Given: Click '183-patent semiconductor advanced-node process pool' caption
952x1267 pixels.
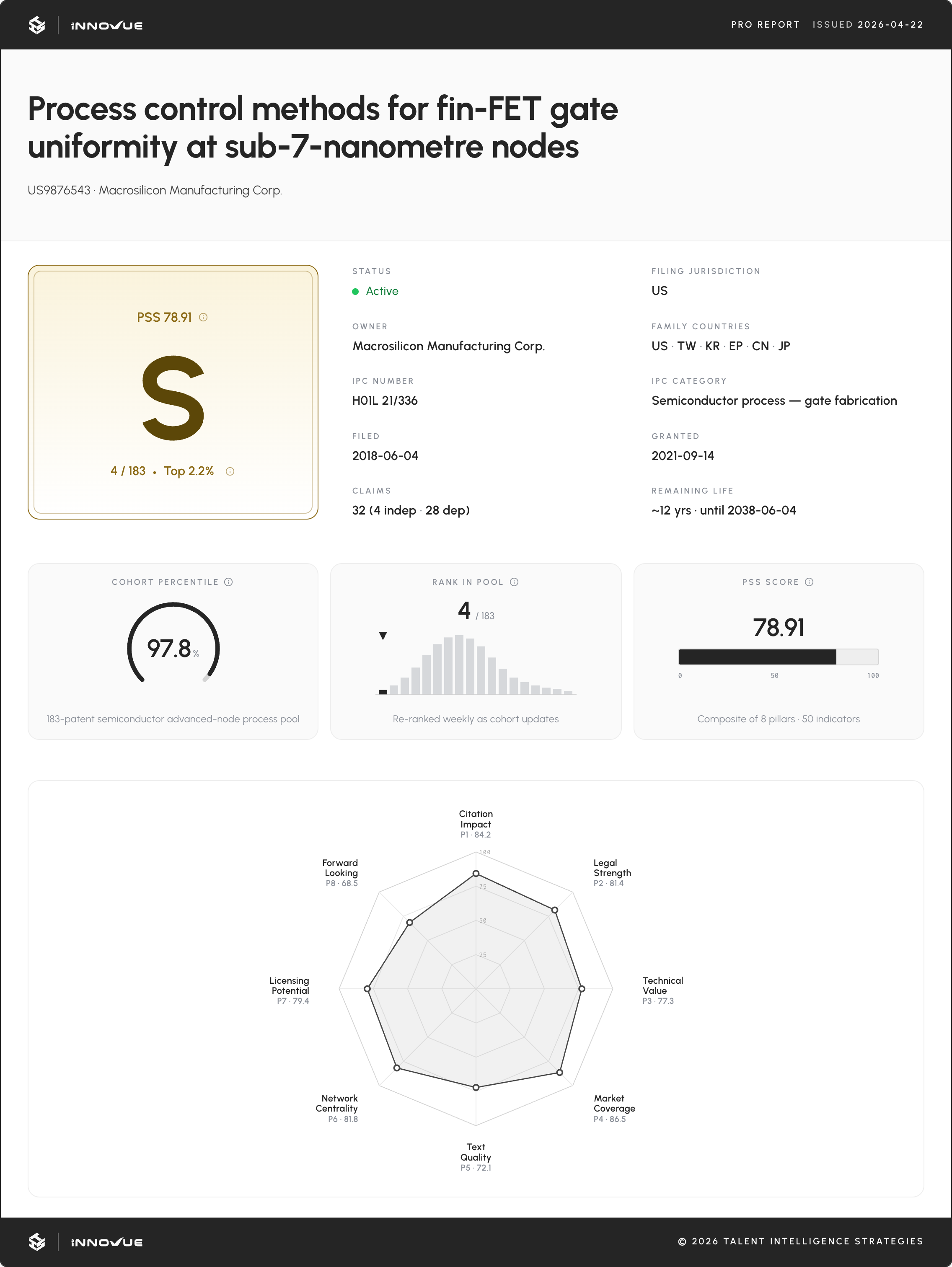Looking at the screenshot, I should coord(173,719).
